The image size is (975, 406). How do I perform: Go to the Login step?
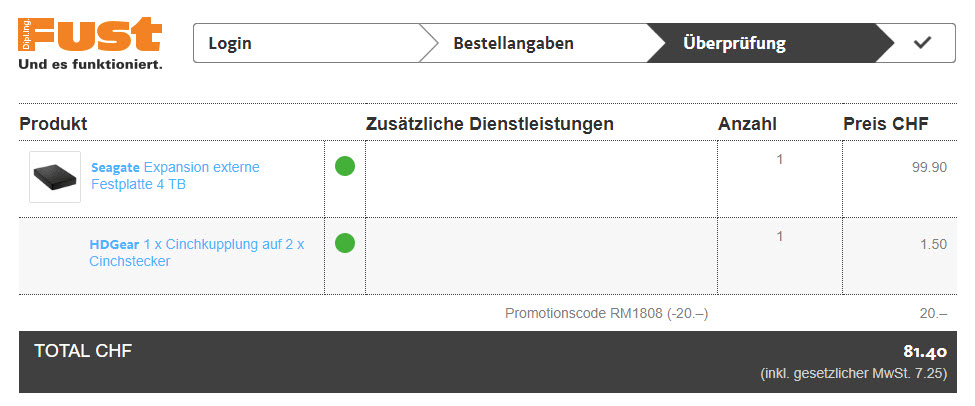230,43
